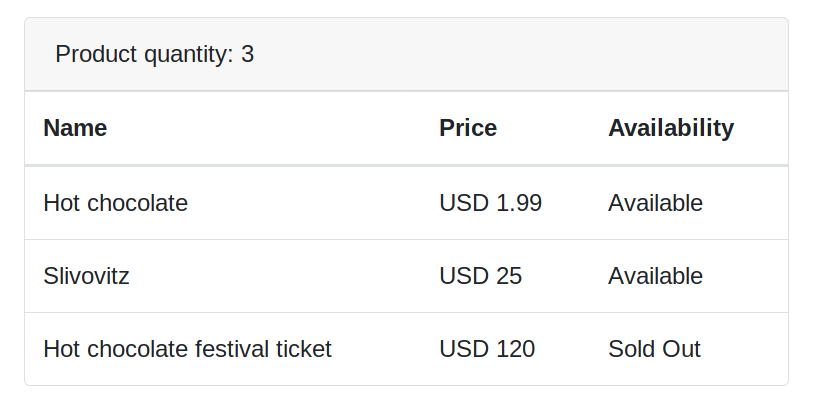Click the Name column header

coord(75,128)
